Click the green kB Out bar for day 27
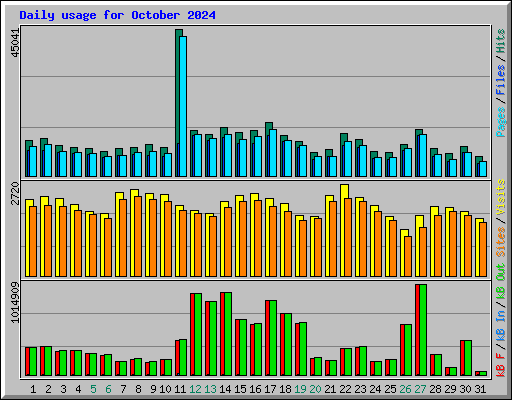Screen dimensions: 512x400 [423, 330]
